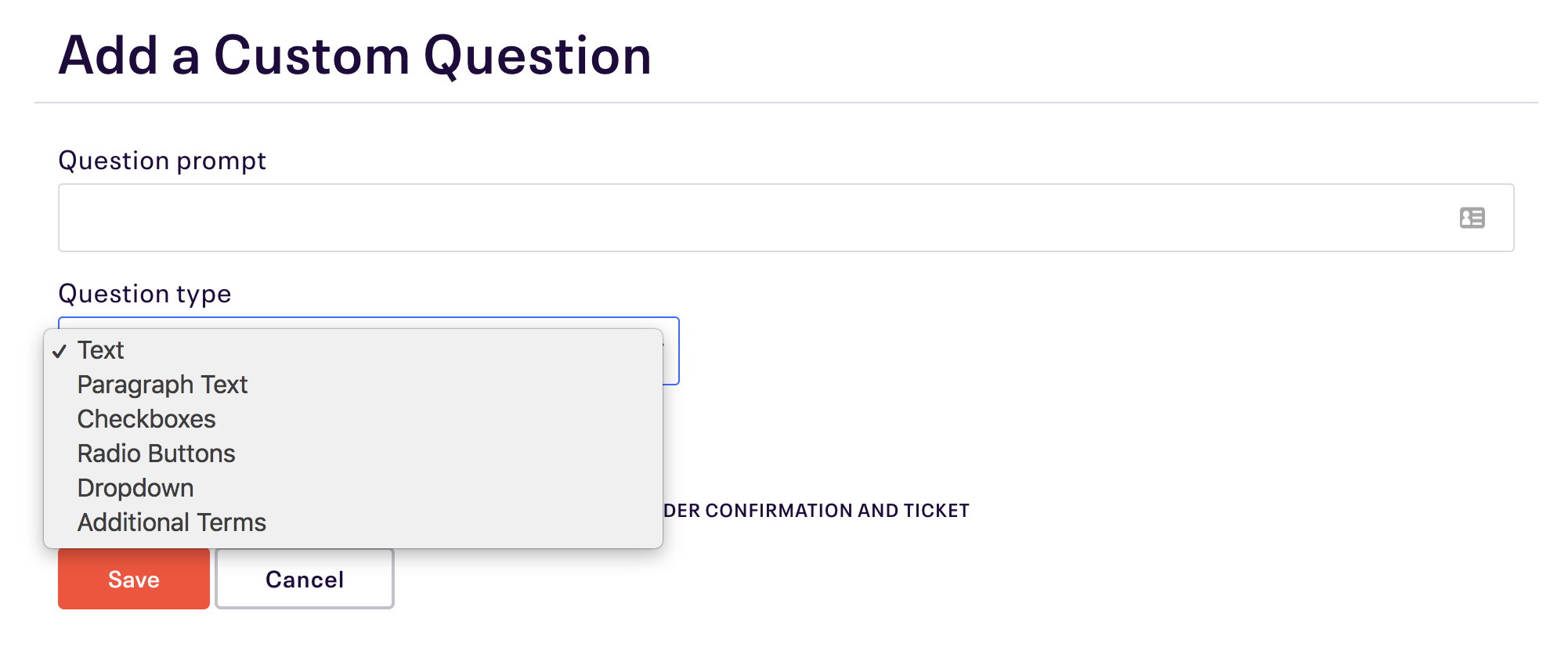
Task: Click the divider line below the heading
Action: [x=786, y=103]
